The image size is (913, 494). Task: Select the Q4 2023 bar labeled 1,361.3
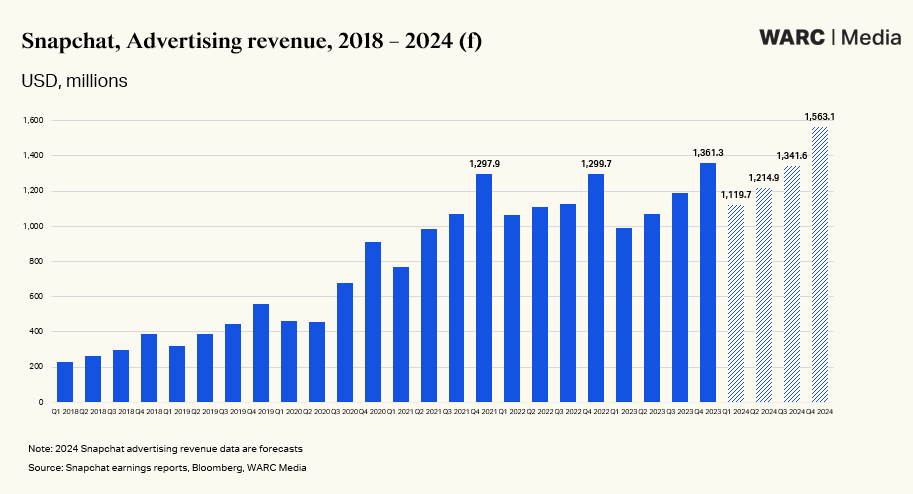pyautogui.click(x=708, y=282)
